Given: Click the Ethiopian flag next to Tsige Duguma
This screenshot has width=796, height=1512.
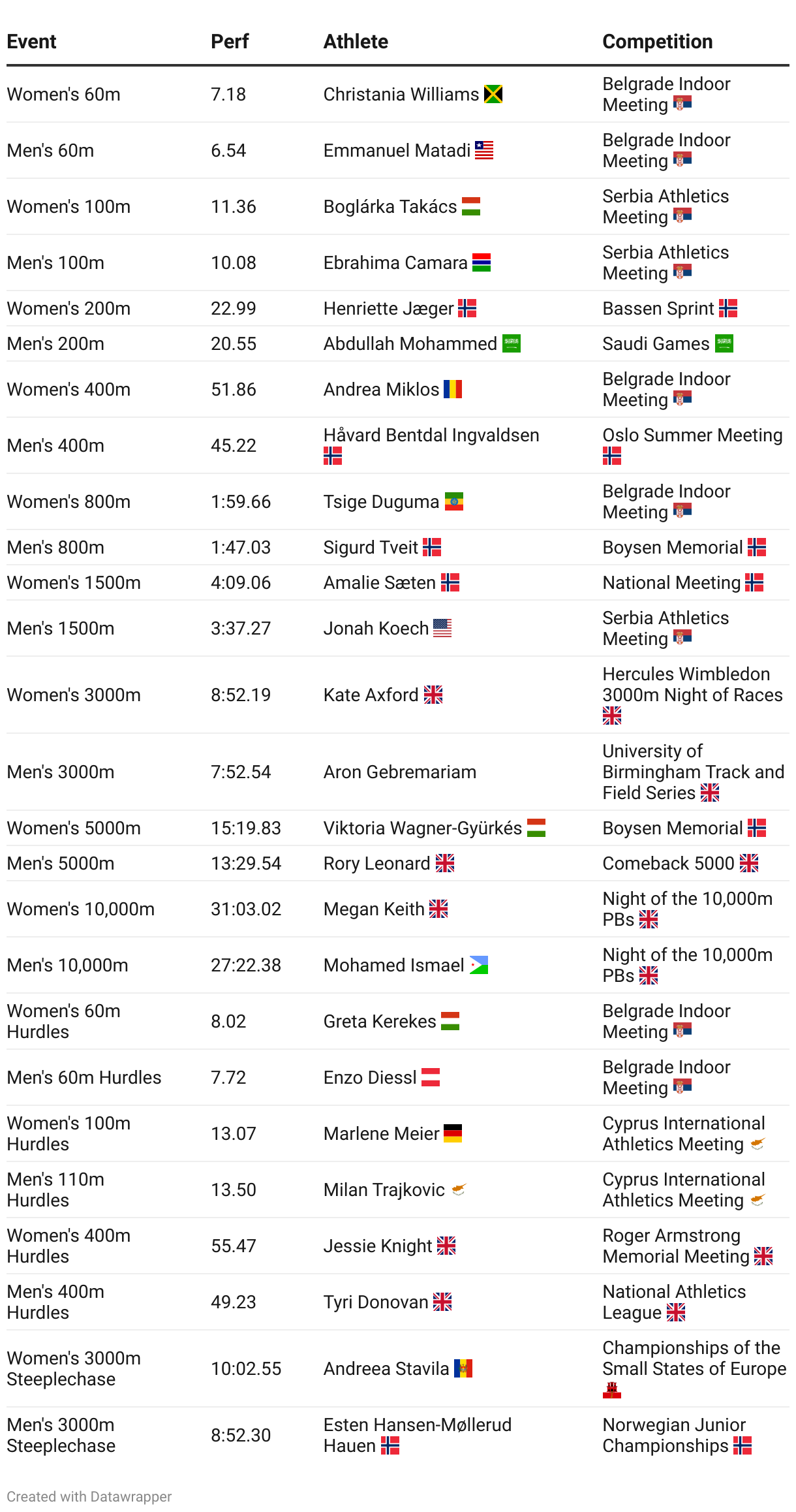Looking at the screenshot, I should click(x=454, y=501).
